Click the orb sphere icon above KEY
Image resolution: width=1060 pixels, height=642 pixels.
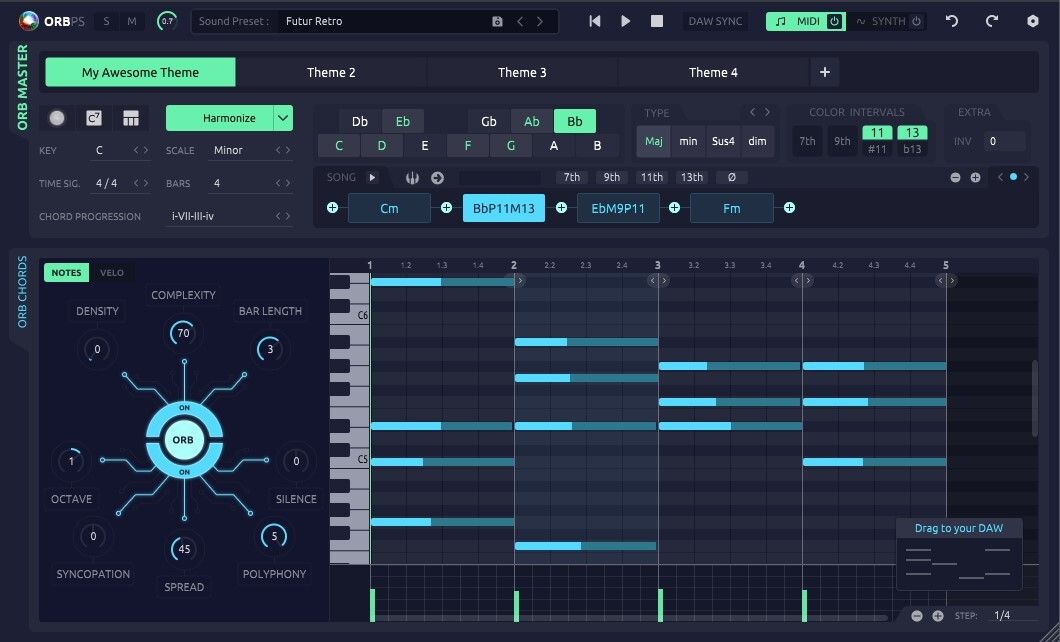point(57,118)
